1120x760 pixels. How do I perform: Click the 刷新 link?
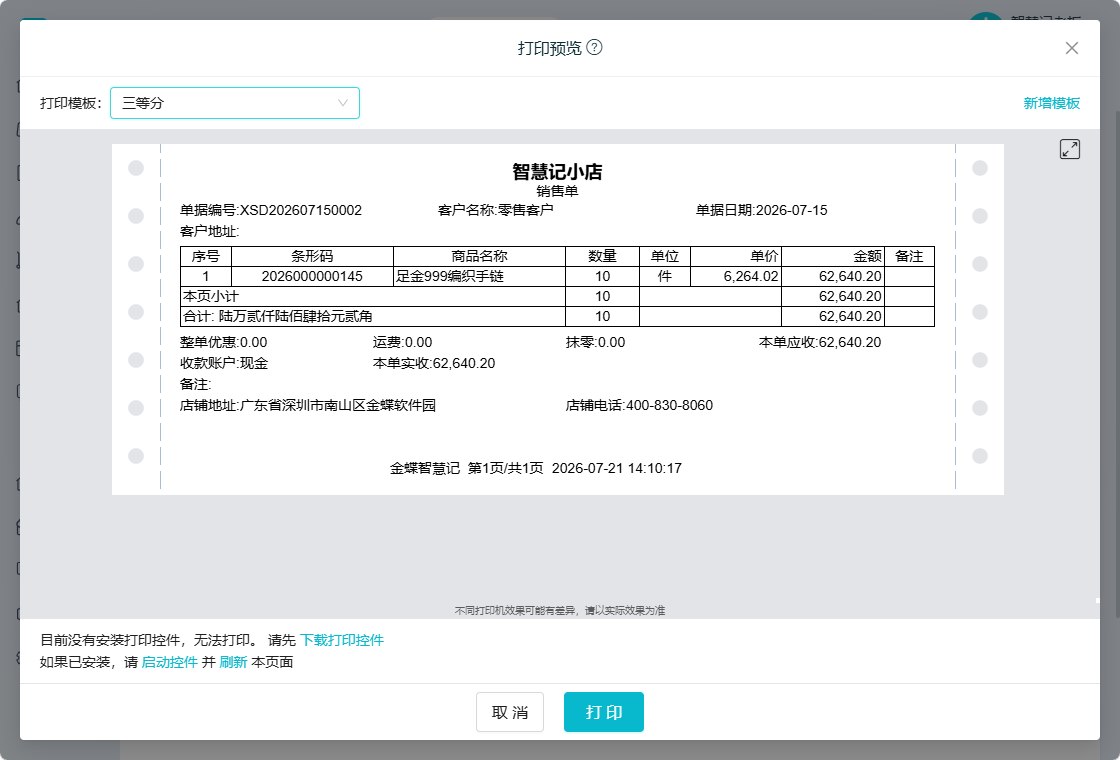[233, 662]
